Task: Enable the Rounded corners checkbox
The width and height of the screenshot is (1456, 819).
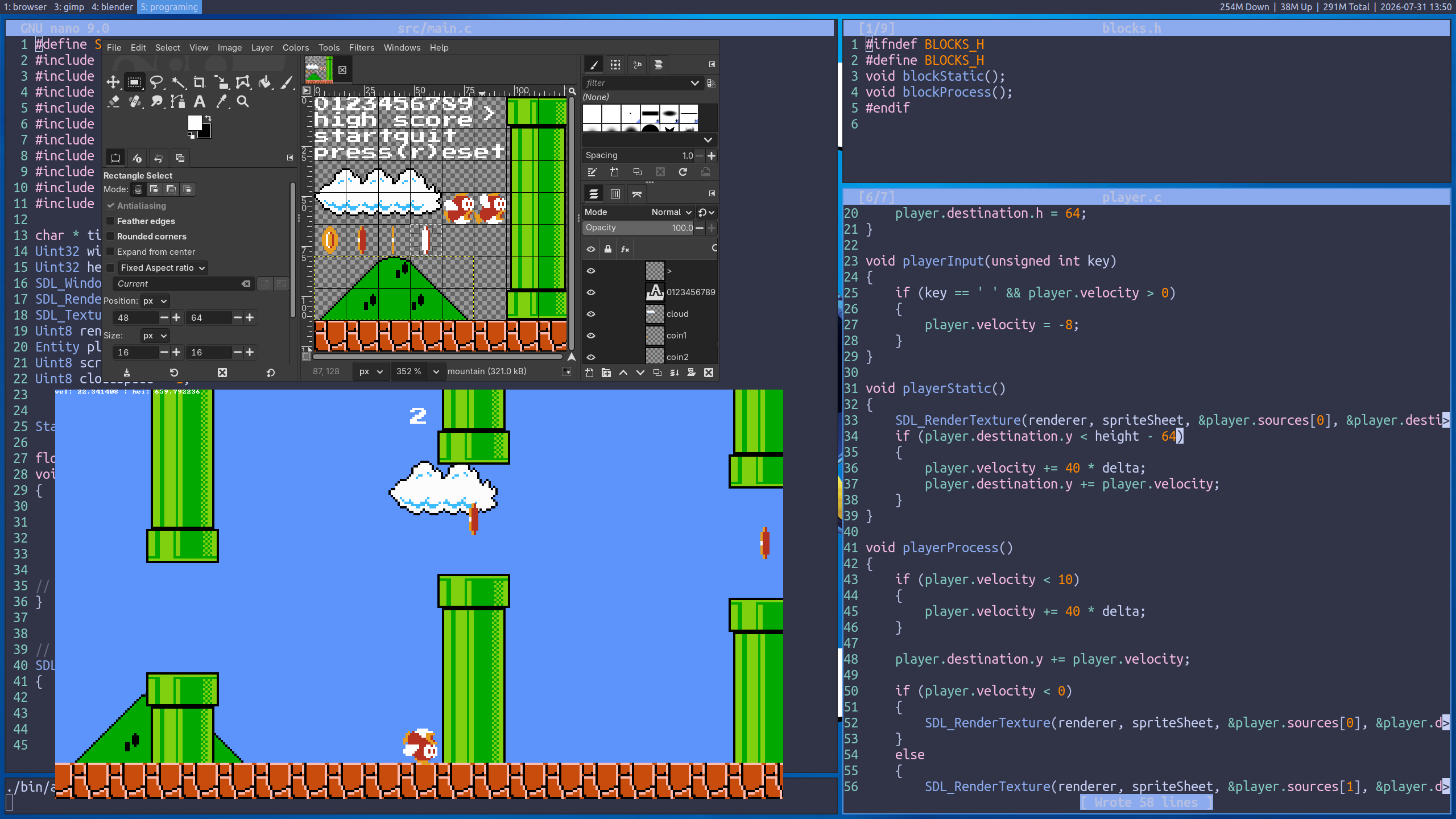Action: (x=111, y=237)
